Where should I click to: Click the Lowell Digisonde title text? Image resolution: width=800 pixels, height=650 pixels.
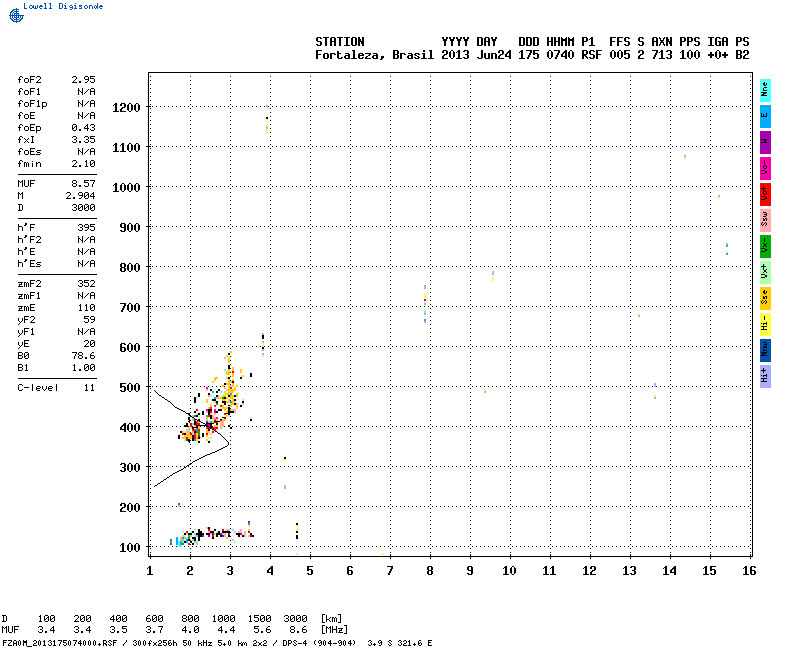pyautogui.click(x=63, y=6)
